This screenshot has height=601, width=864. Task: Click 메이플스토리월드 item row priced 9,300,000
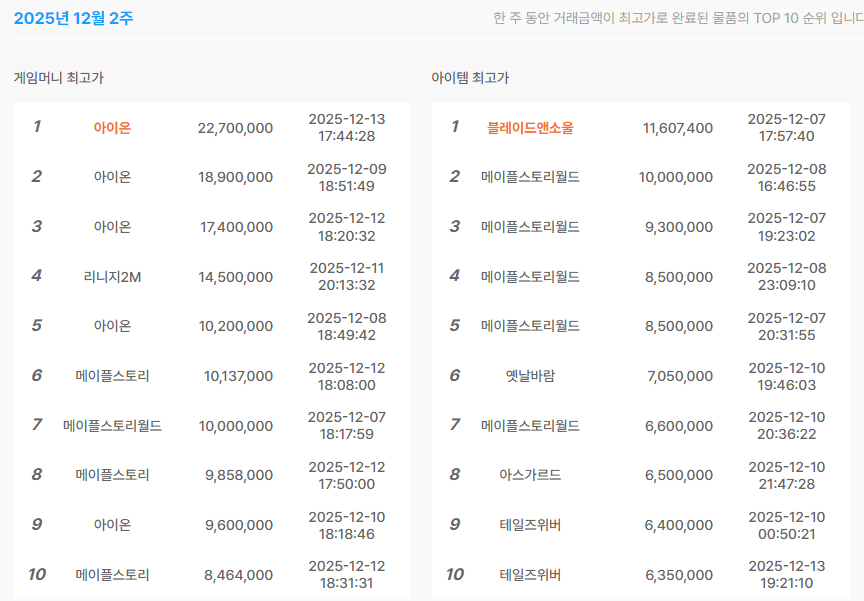[530, 227]
